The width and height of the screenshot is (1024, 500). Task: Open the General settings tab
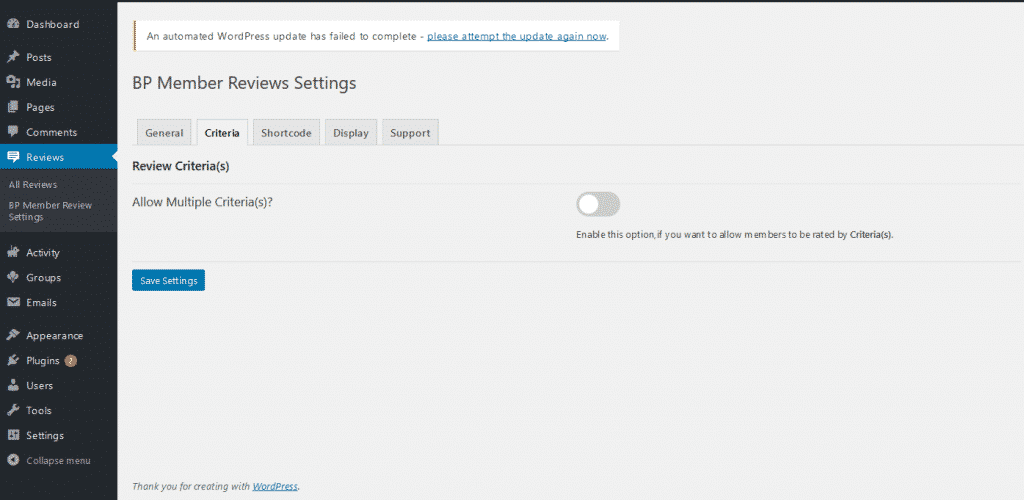[164, 133]
